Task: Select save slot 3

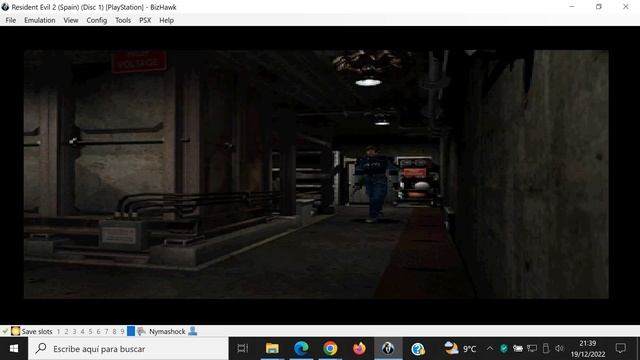Action: (74, 331)
